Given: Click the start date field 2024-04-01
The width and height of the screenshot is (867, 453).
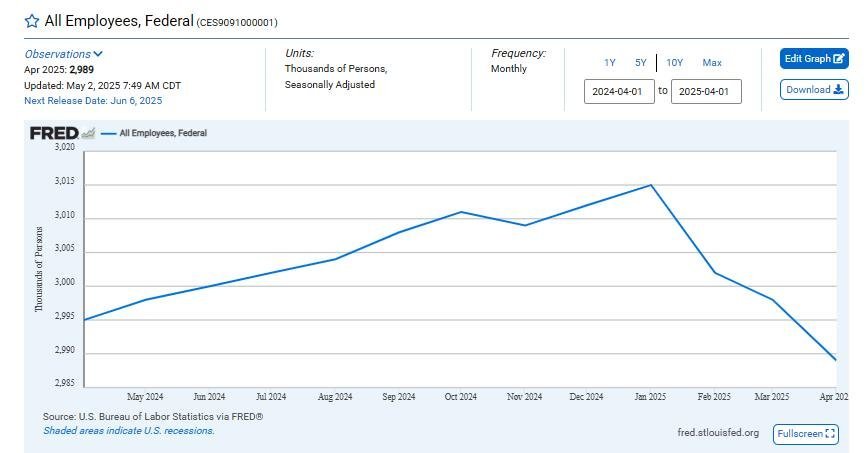Looking at the screenshot, I should pos(619,92).
